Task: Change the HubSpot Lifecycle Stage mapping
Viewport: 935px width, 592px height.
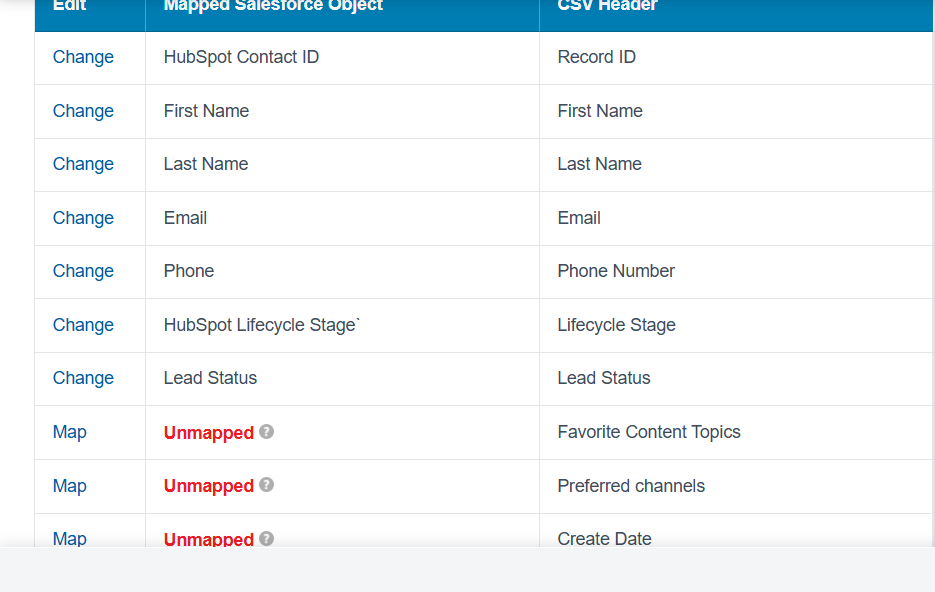Action: click(83, 325)
